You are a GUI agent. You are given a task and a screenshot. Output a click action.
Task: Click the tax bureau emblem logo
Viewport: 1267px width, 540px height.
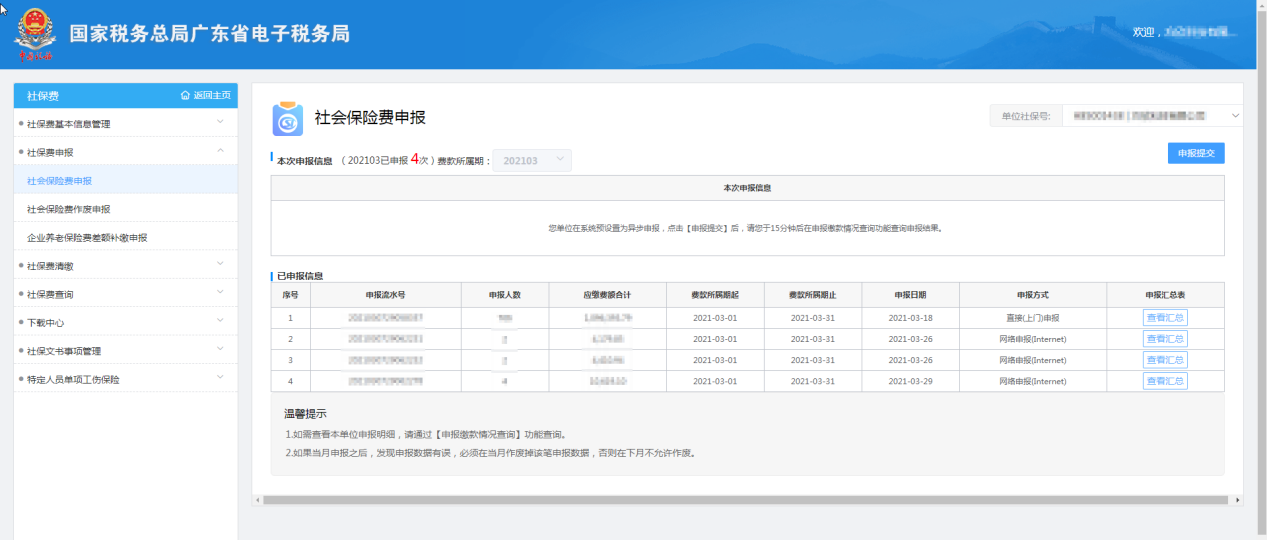coord(36,34)
